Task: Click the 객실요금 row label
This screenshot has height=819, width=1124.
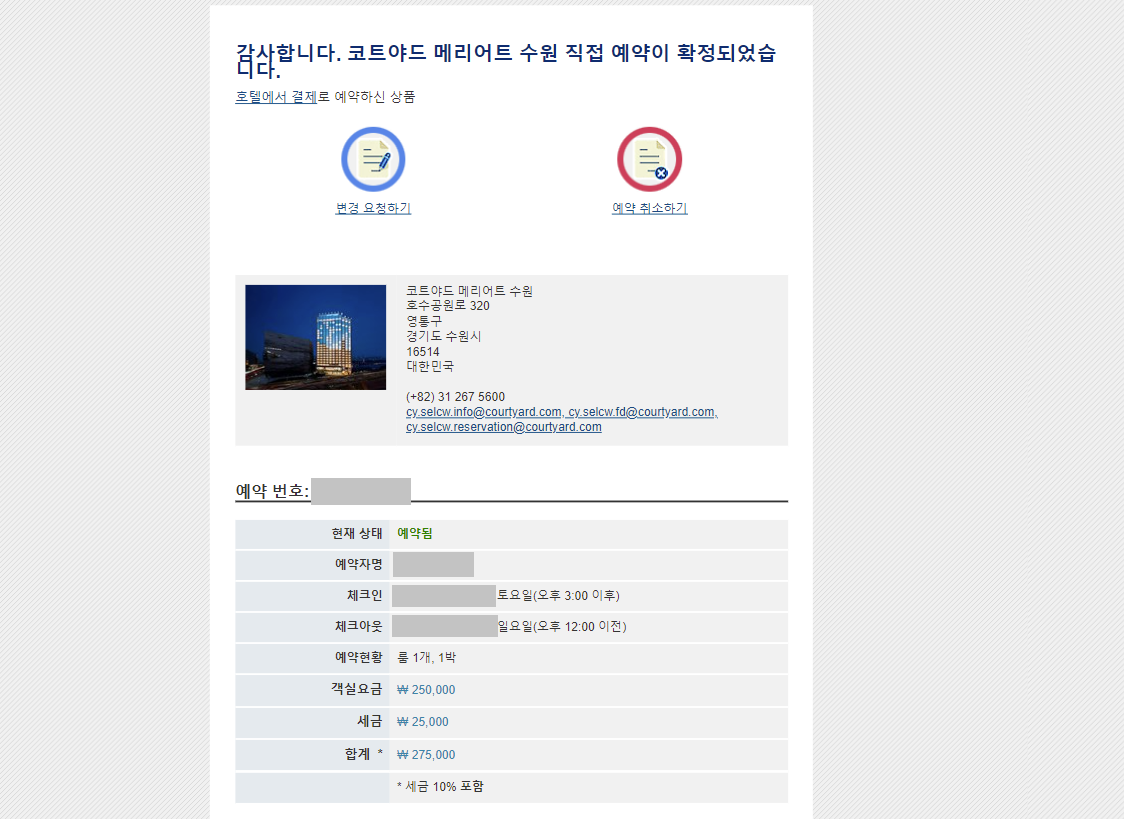Action: [x=356, y=689]
